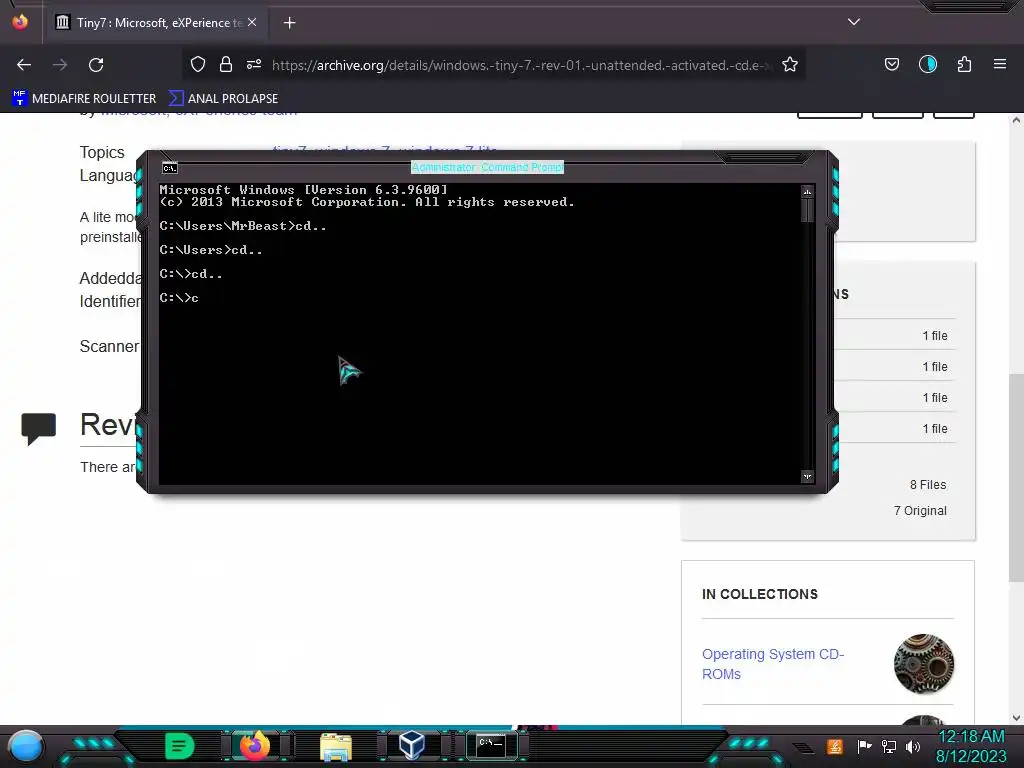Open the half-moon extension icon
The height and width of the screenshot is (768, 1024).
[x=928, y=64]
